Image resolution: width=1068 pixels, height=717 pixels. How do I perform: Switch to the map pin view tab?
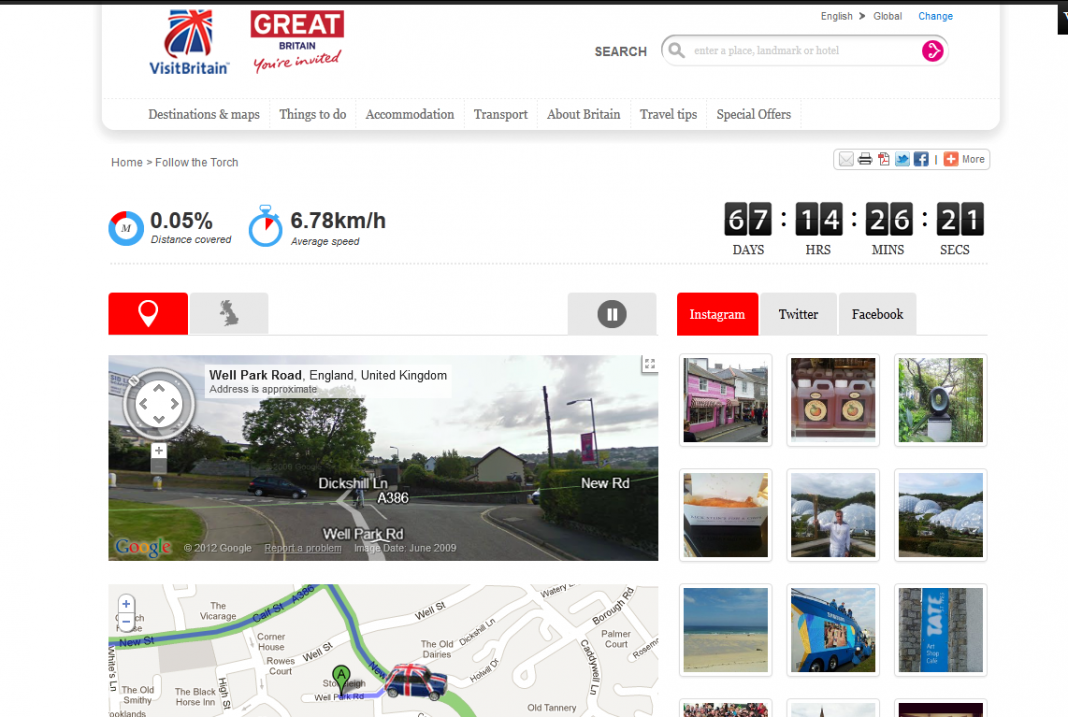tap(148, 314)
